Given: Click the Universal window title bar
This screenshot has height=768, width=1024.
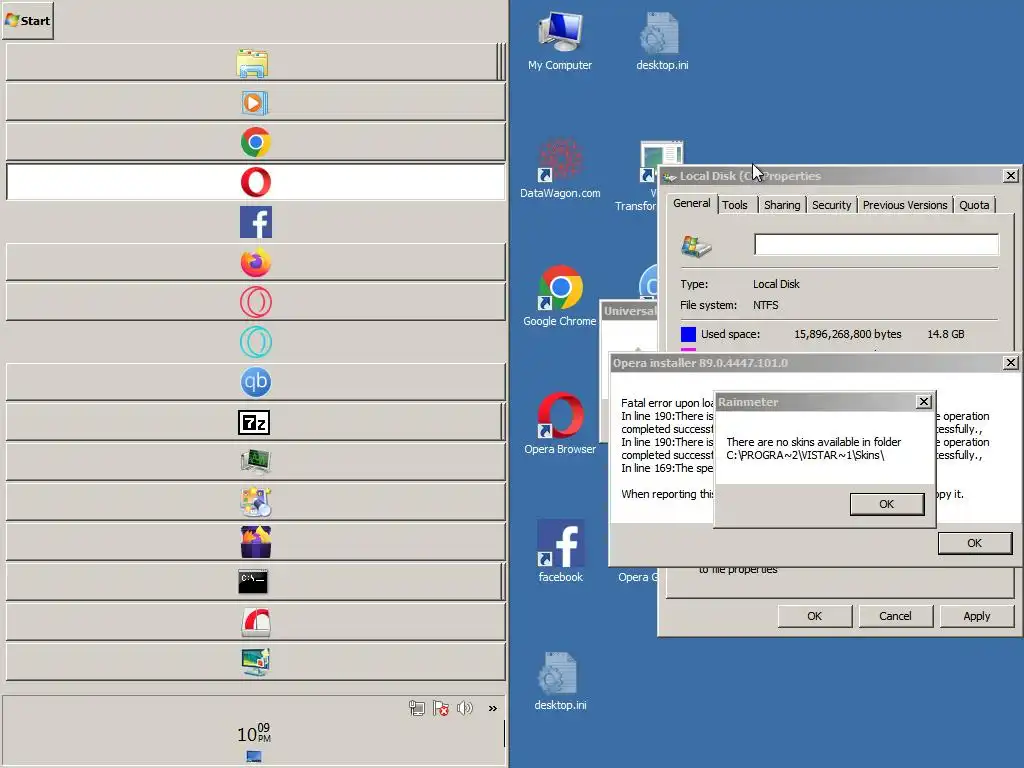Looking at the screenshot, I should 630,311.
